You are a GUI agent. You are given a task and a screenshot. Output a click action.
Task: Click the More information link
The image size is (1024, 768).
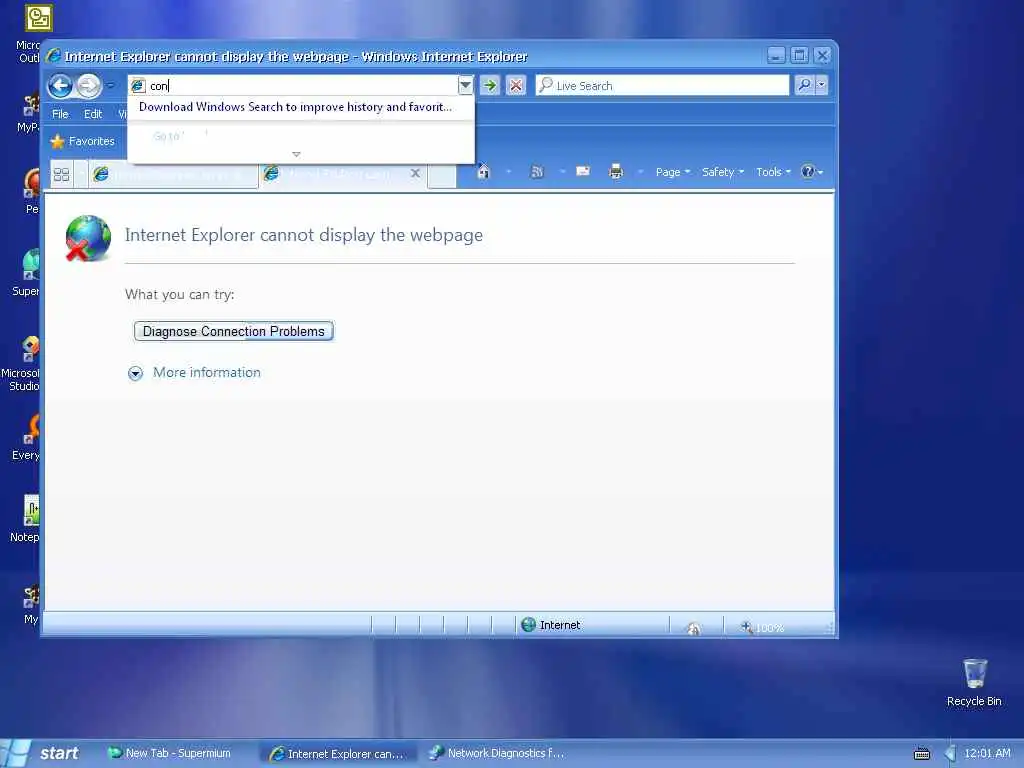click(206, 372)
